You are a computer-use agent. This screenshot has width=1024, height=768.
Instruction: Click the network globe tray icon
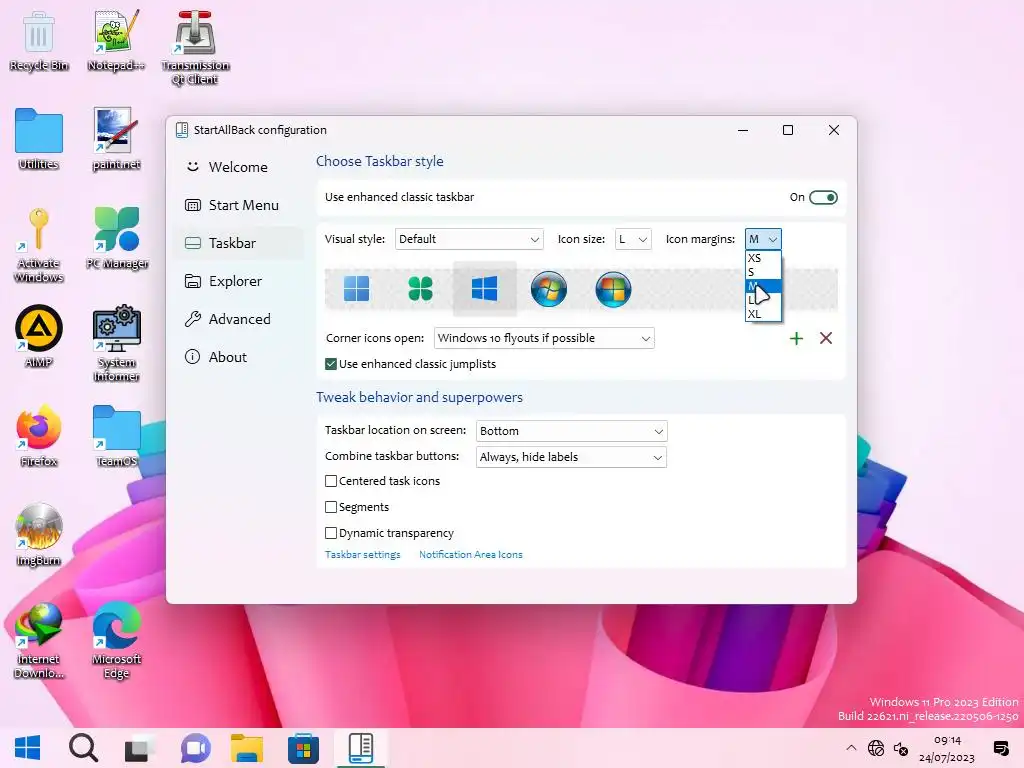pyautogui.click(x=876, y=748)
